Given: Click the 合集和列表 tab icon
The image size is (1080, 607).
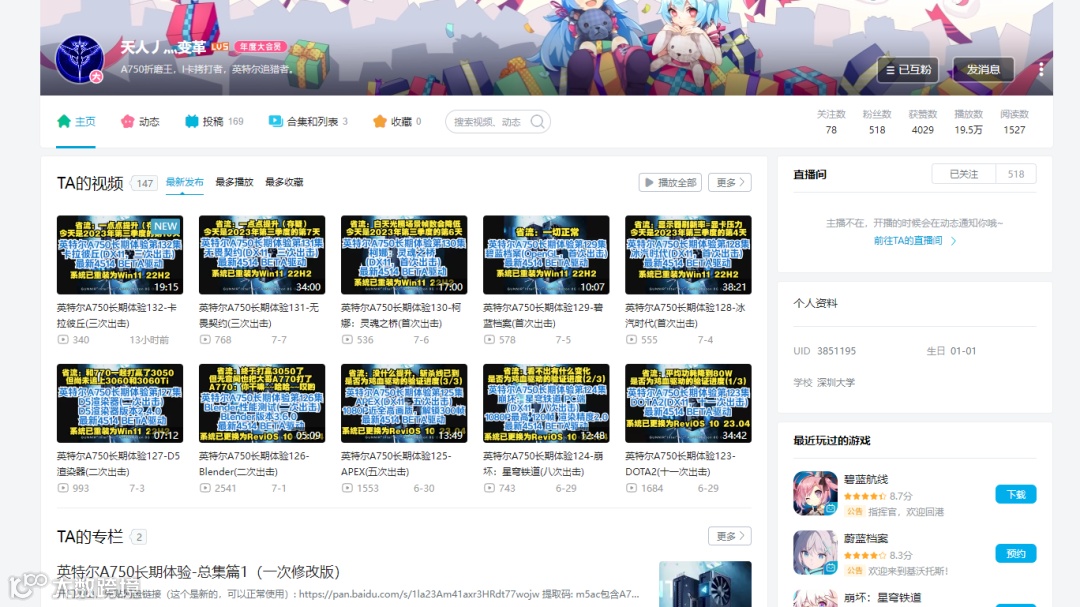Looking at the screenshot, I should pos(276,121).
